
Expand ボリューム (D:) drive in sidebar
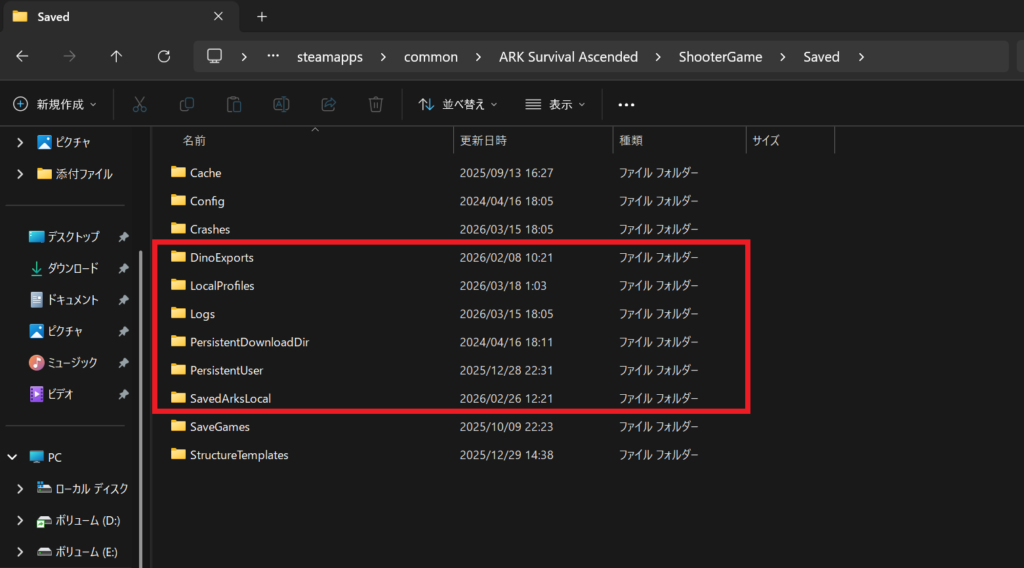click(20, 521)
